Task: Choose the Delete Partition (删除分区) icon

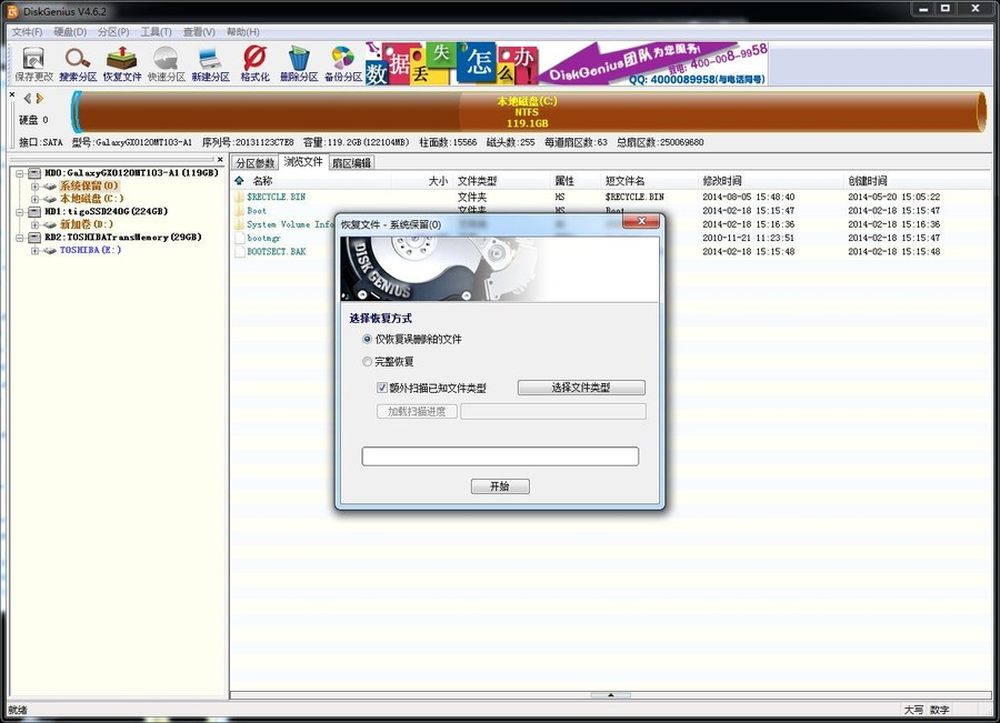Action: (x=298, y=64)
